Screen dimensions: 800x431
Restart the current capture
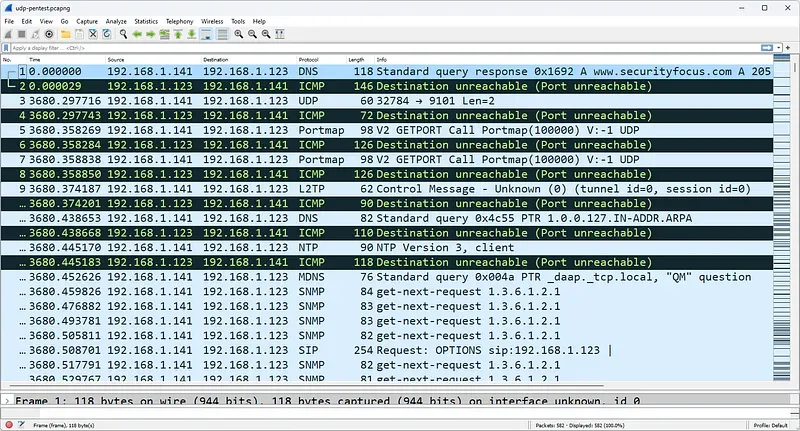35,34
